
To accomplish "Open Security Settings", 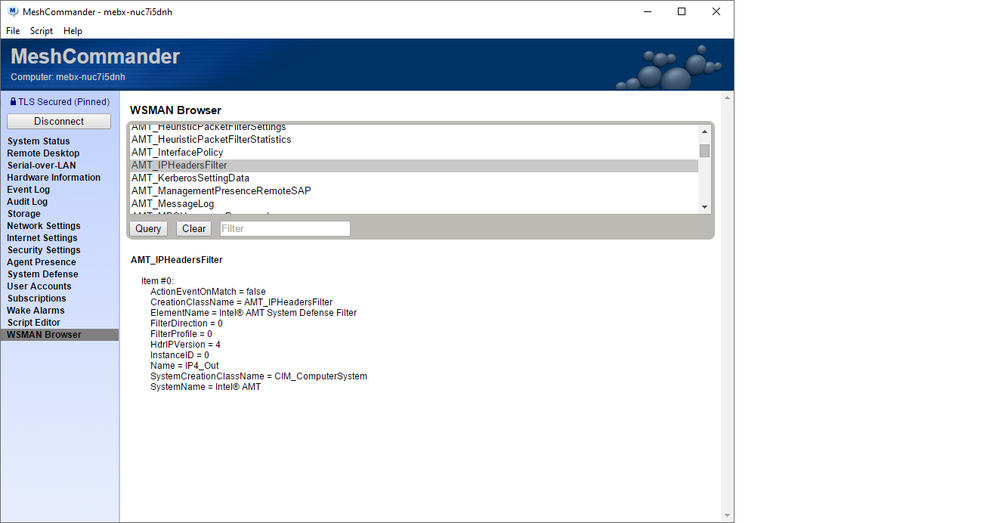I will point(43,250).
